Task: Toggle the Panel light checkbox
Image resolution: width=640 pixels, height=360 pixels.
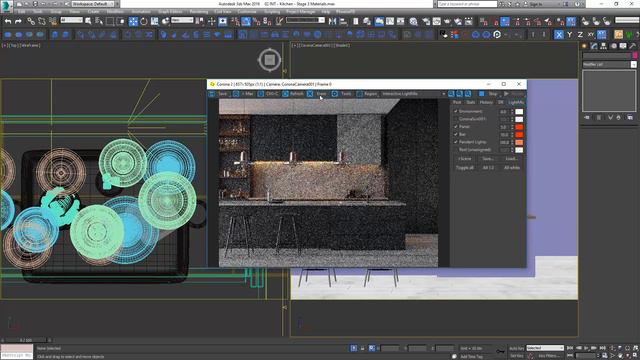Action: tap(456, 127)
